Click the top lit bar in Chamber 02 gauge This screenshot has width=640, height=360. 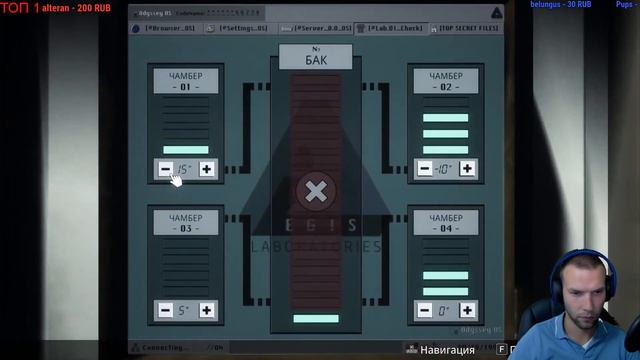[445, 118]
